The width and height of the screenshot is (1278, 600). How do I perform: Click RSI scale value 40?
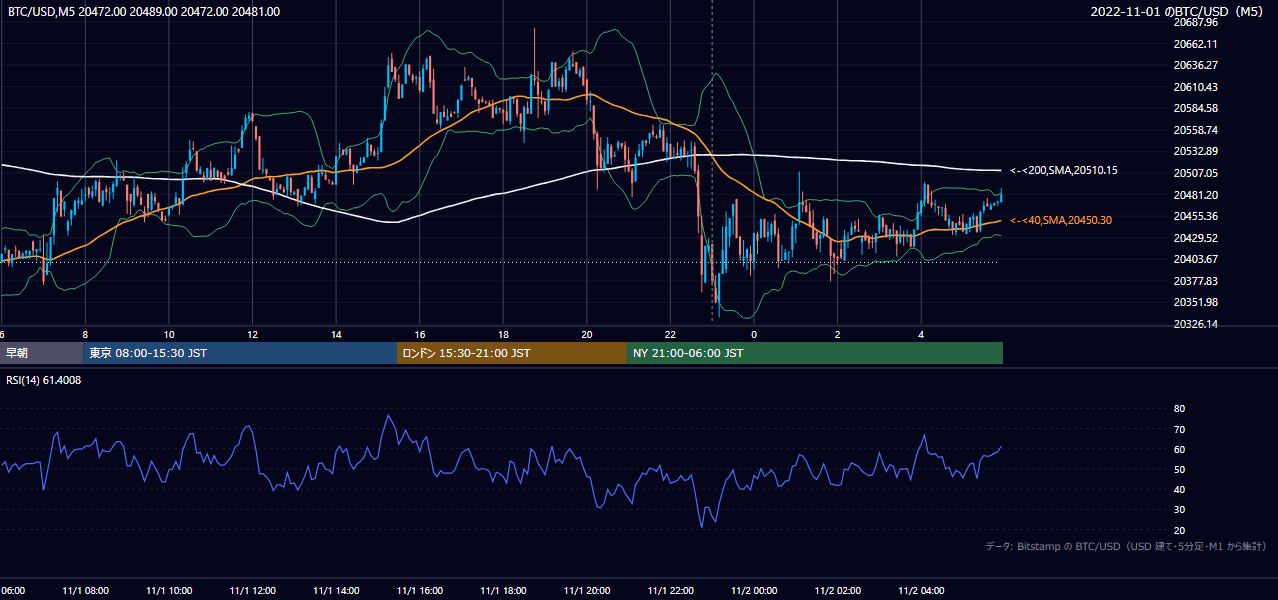[1179, 489]
